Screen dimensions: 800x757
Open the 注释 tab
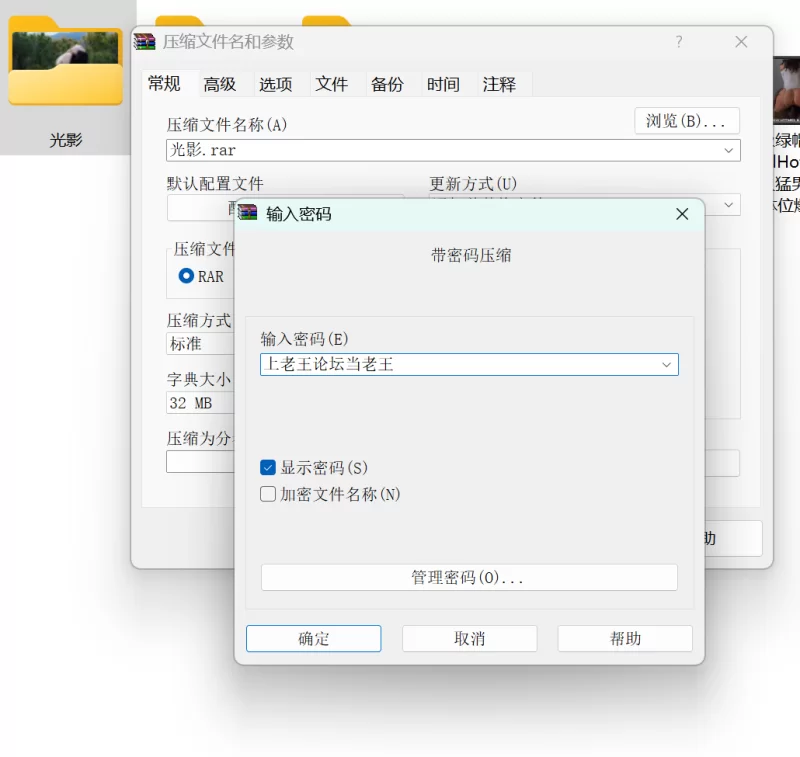click(x=499, y=84)
